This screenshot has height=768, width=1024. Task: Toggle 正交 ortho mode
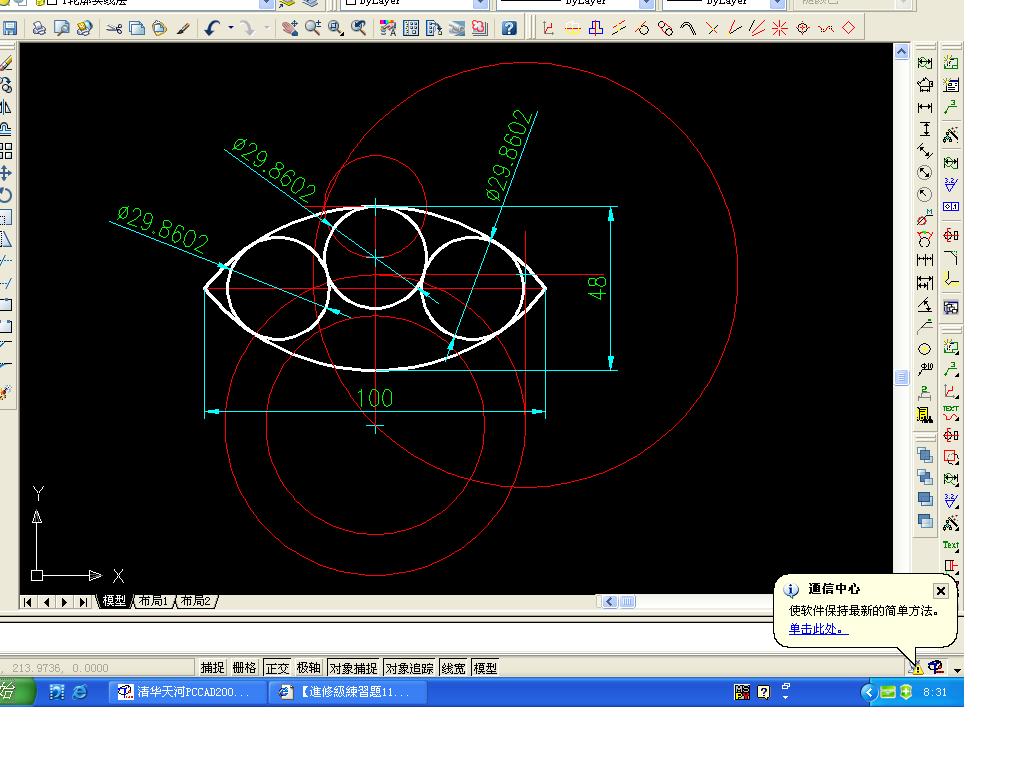277,667
